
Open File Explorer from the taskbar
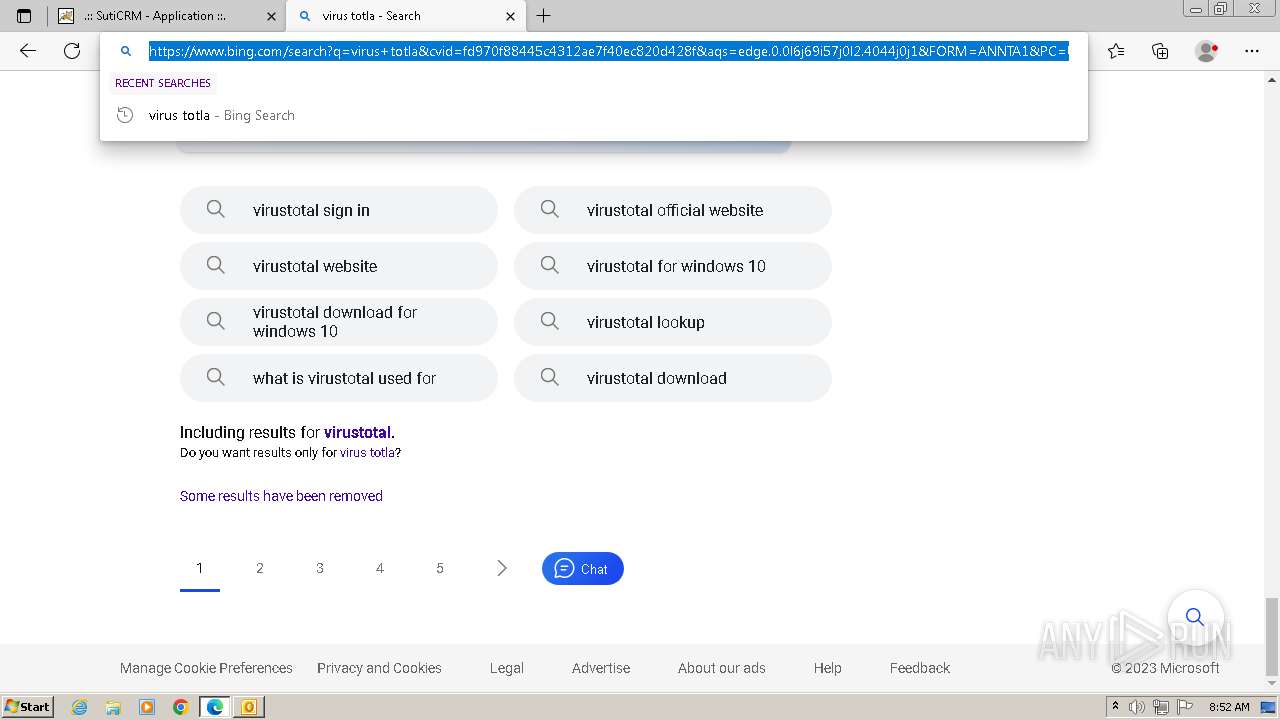click(x=113, y=707)
